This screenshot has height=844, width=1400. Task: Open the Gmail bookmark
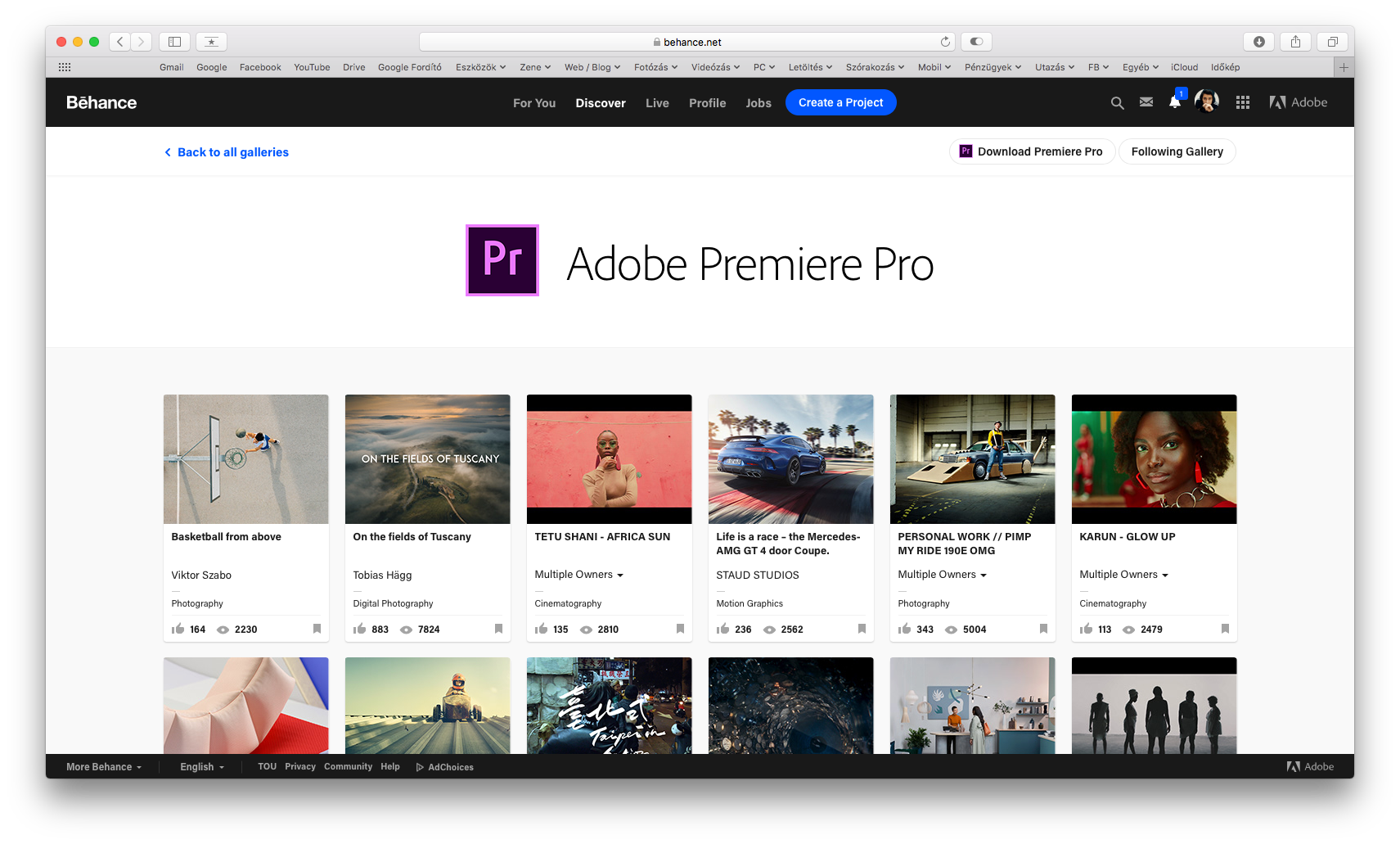172,67
